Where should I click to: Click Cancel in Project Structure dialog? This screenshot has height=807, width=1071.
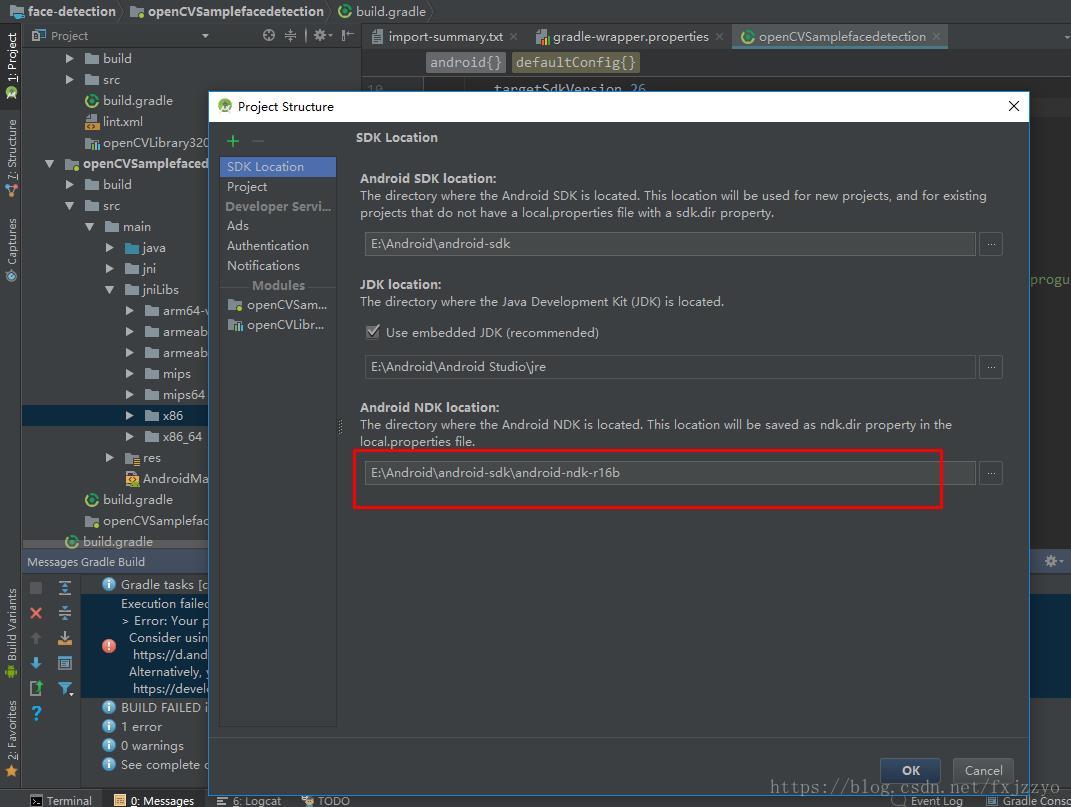[984, 770]
